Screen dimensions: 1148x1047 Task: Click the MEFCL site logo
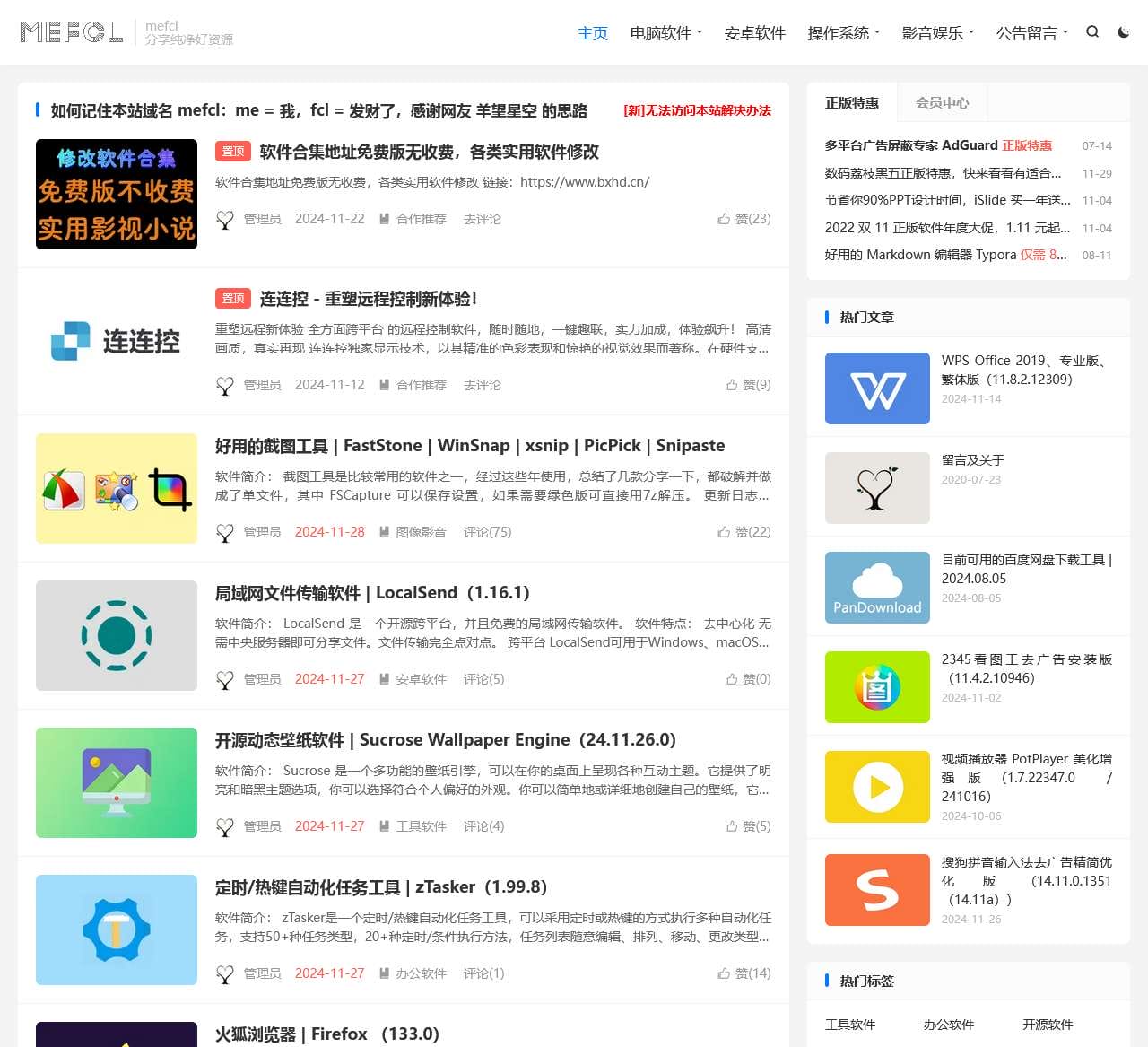click(72, 32)
